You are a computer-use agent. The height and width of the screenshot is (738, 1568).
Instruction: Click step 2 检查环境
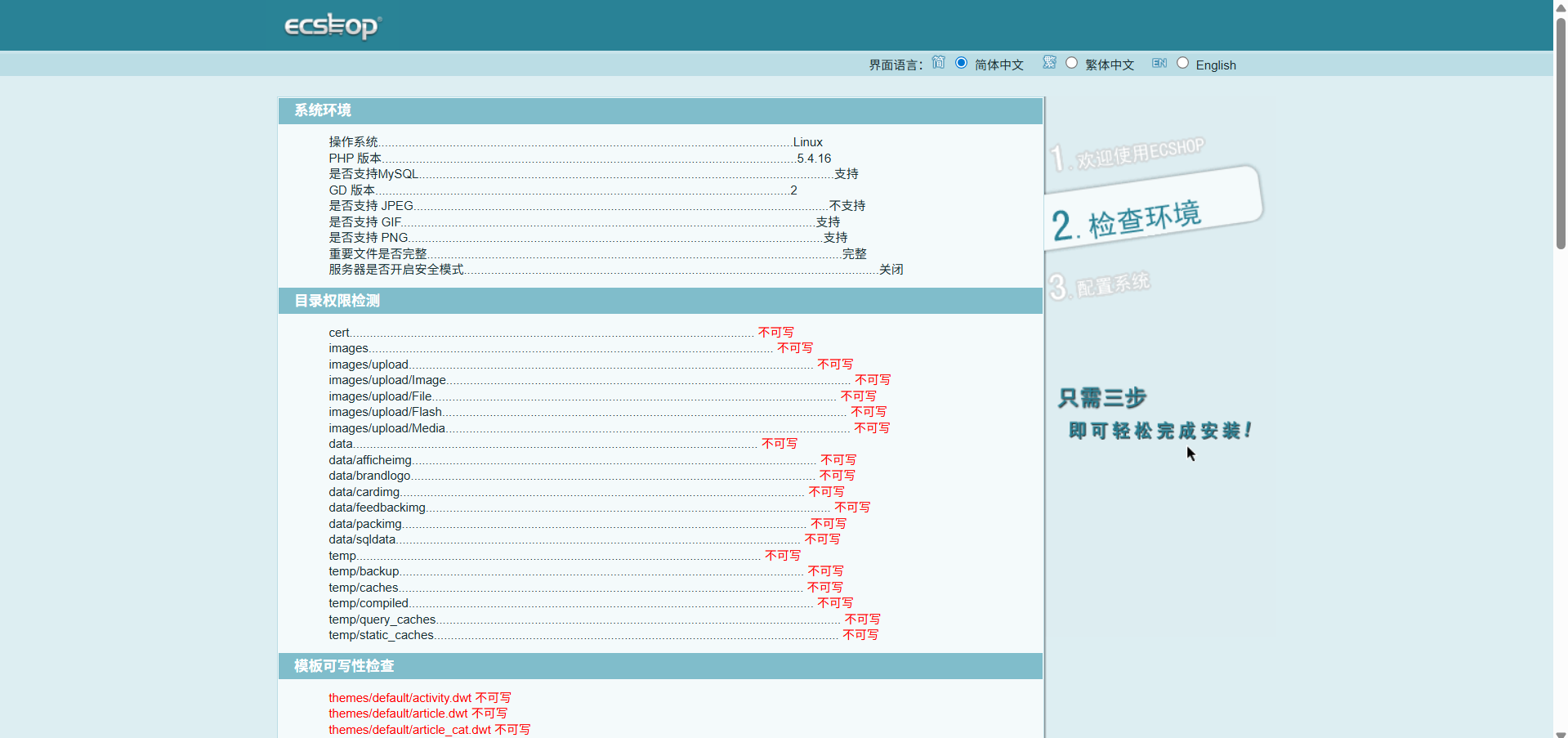[x=1154, y=208]
